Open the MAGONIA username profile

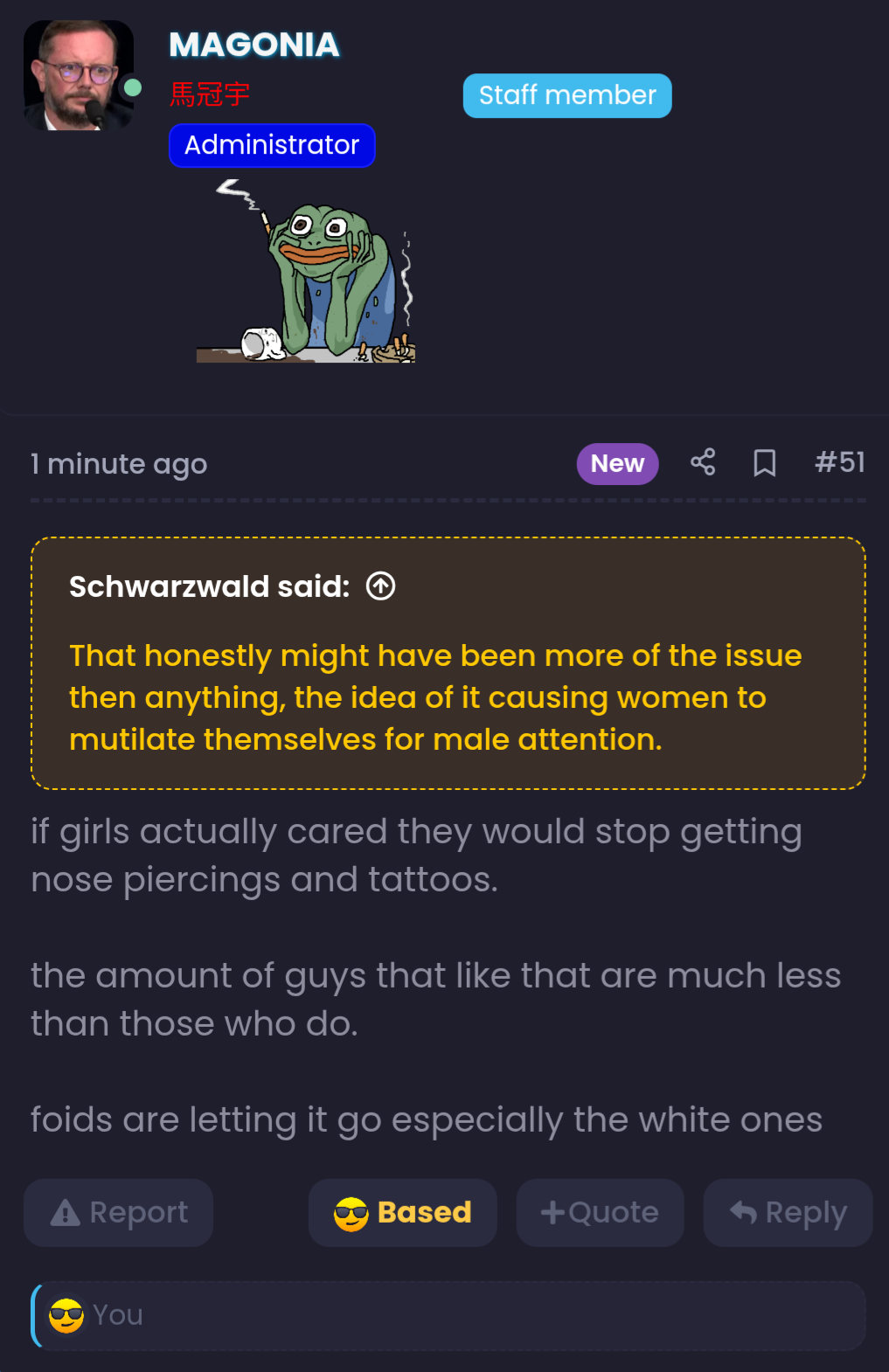[254, 45]
